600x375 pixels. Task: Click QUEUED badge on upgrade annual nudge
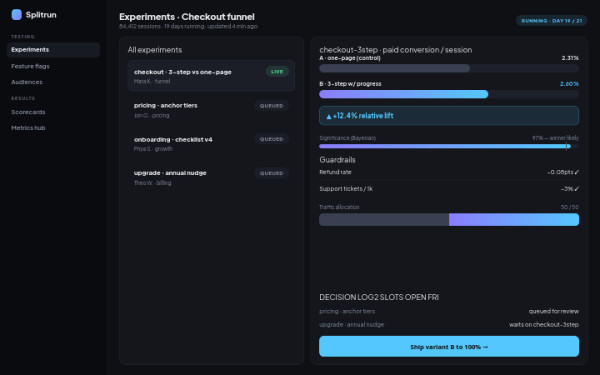(x=271, y=173)
